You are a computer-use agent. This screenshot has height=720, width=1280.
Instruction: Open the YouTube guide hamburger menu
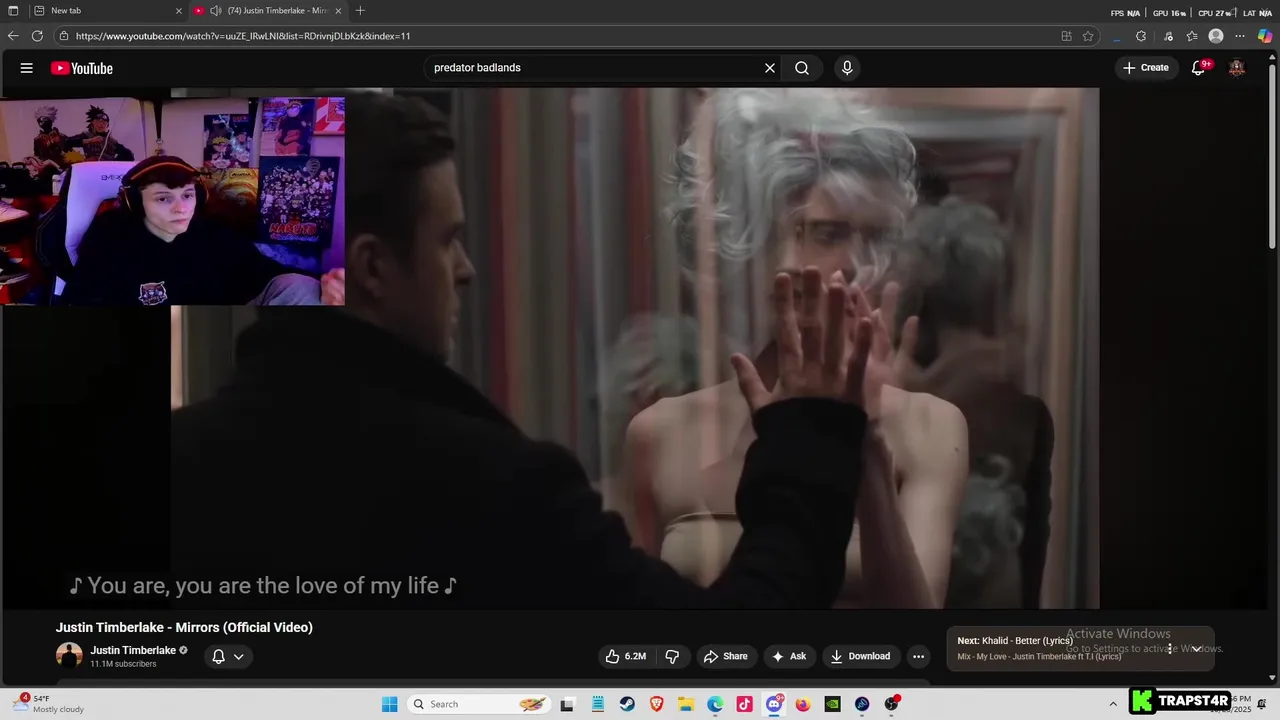pos(27,68)
